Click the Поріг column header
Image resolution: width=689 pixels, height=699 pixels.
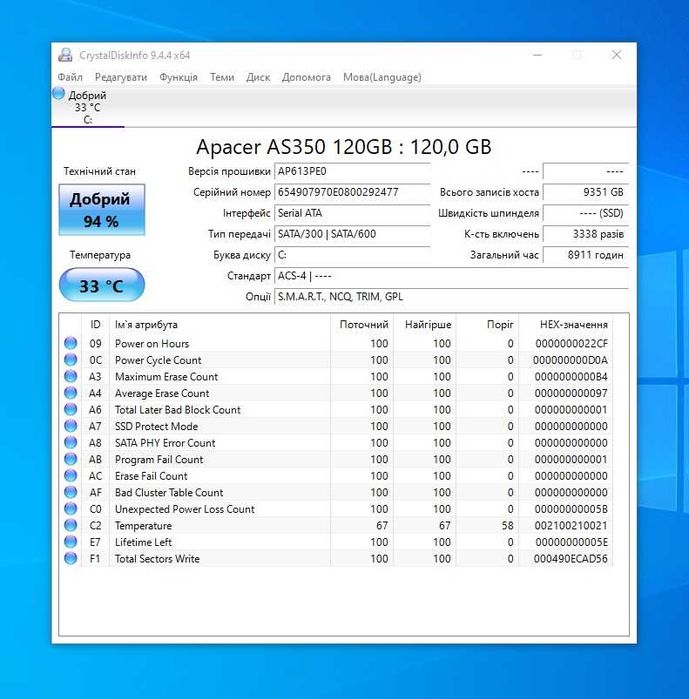(487, 325)
